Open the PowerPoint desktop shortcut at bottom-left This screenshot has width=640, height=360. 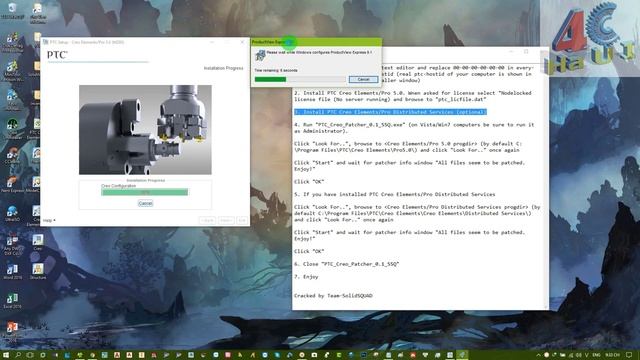[x=12, y=330]
